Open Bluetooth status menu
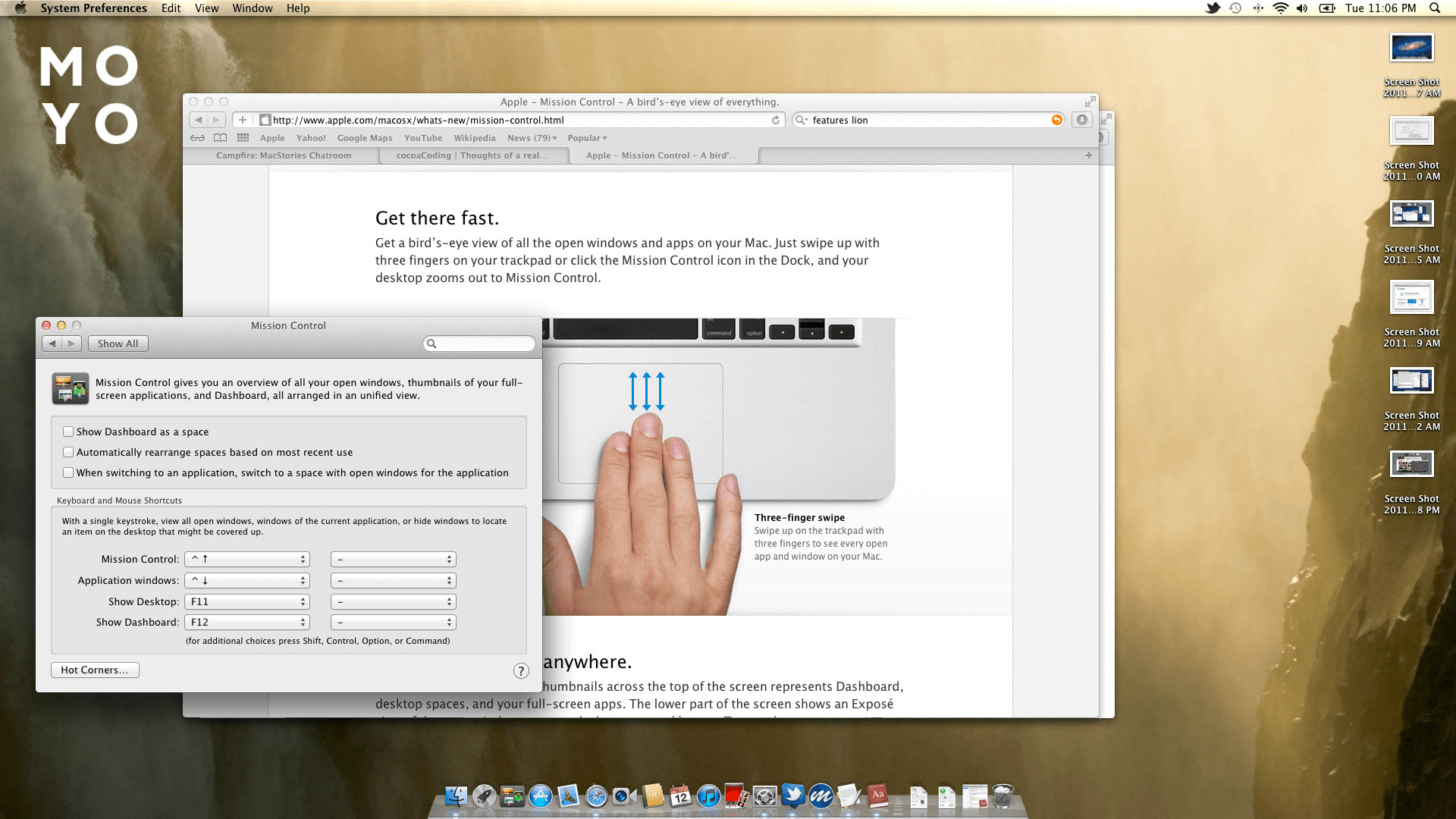Screen dimensions: 1456x819 1258,8
